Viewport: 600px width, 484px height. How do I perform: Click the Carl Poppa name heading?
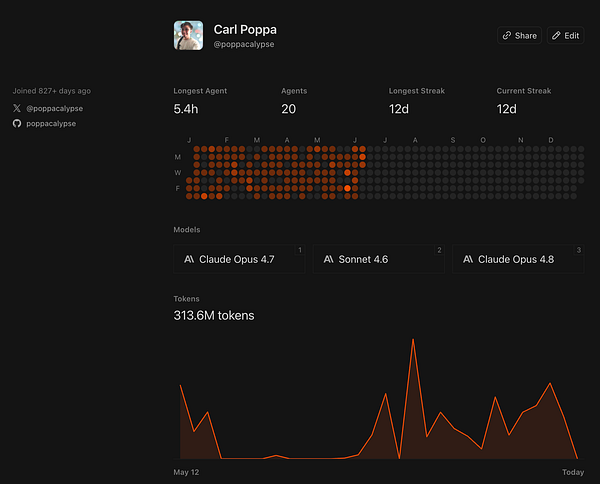[x=245, y=29]
